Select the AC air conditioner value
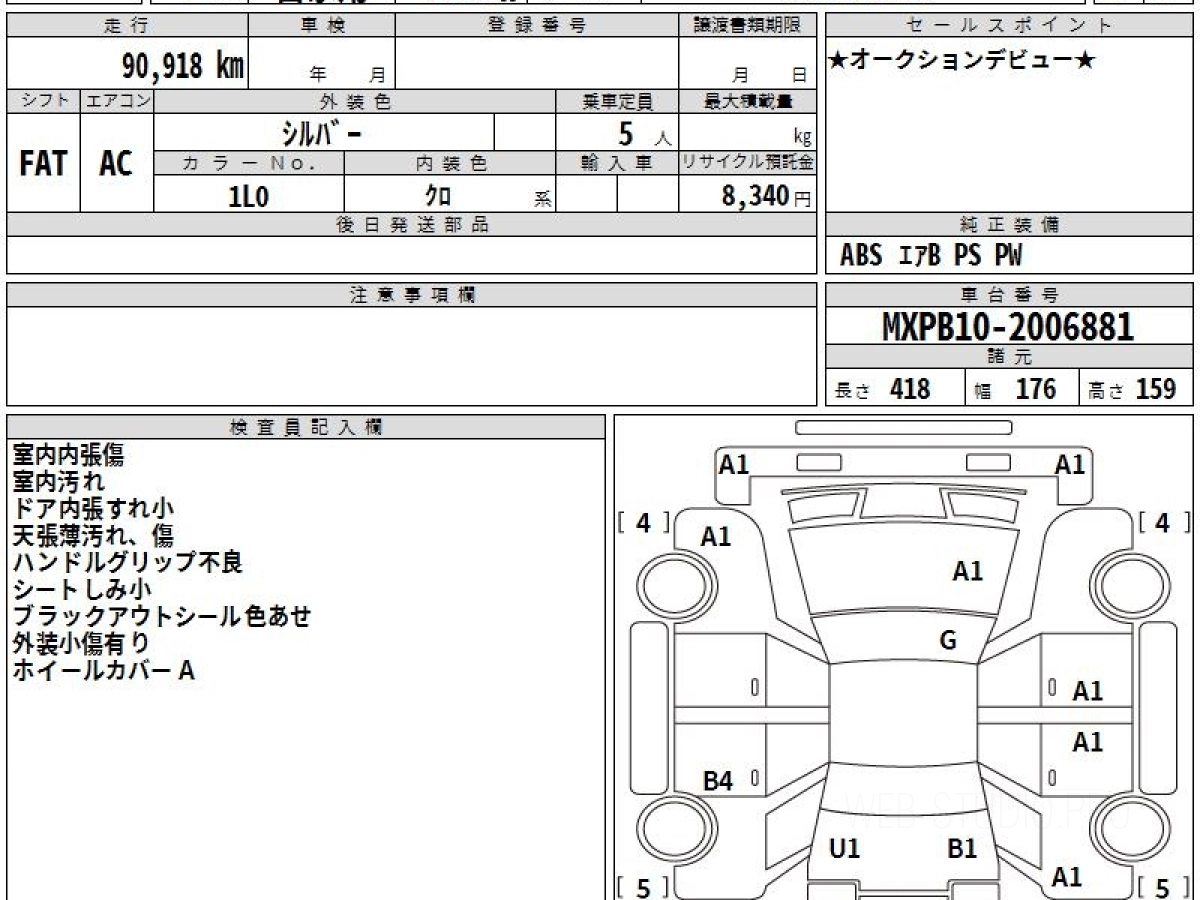The height and width of the screenshot is (900, 1200). point(116,164)
